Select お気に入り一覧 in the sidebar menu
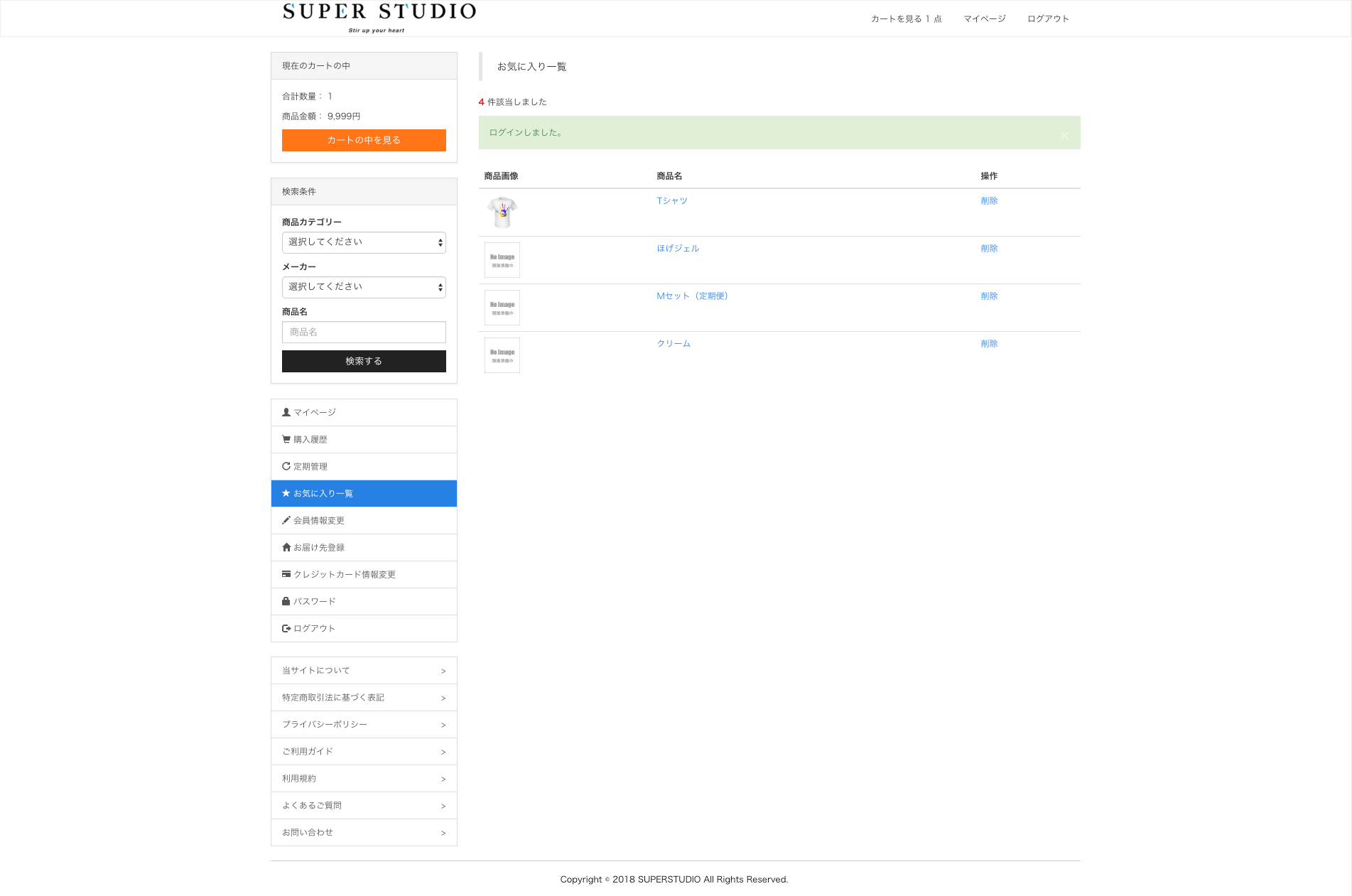Screen dimensions: 1352x896 [x=364, y=494]
